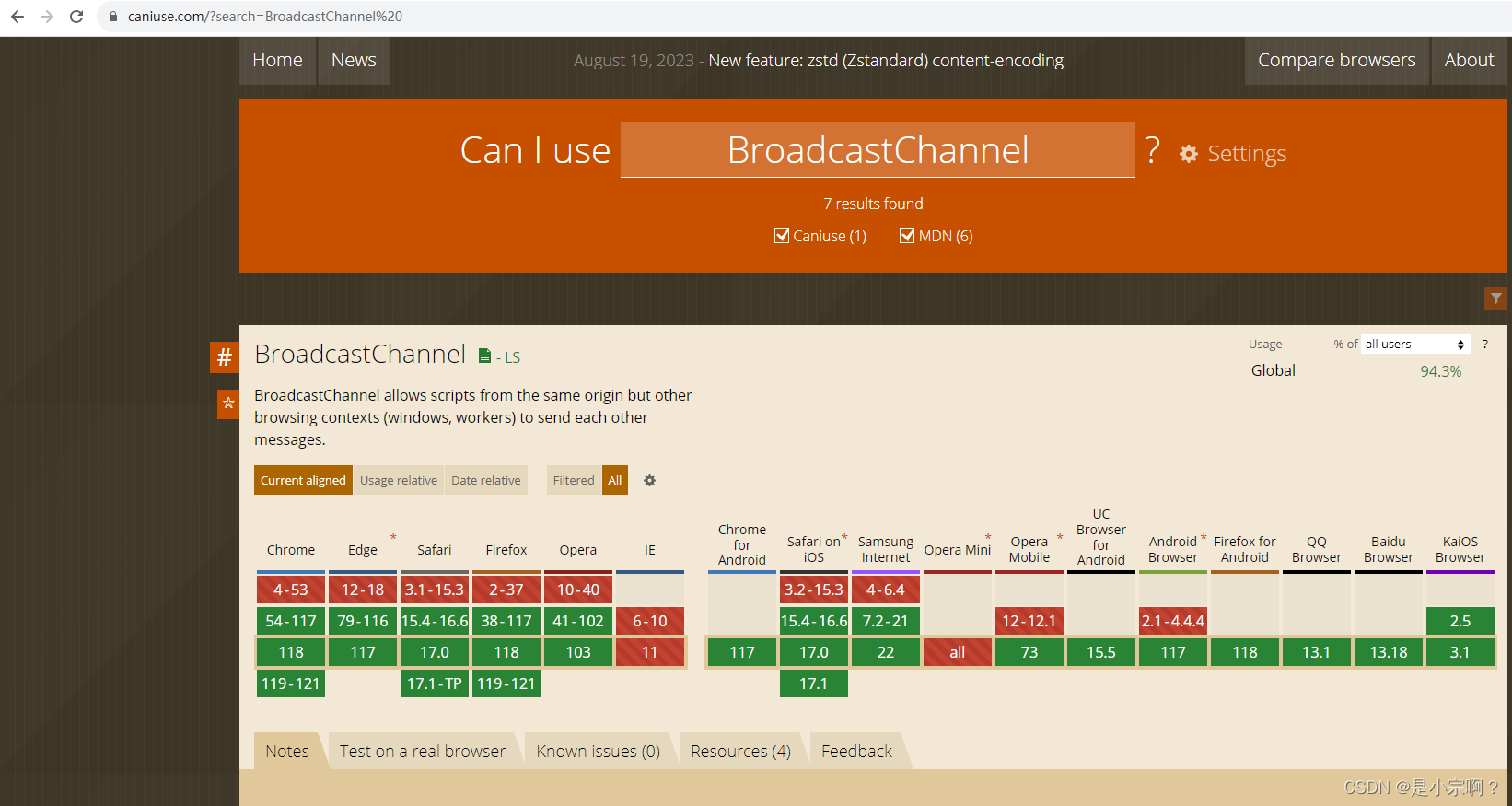Open the Settings gear beside search
The width and height of the screenshot is (1512, 806).
1189,154
